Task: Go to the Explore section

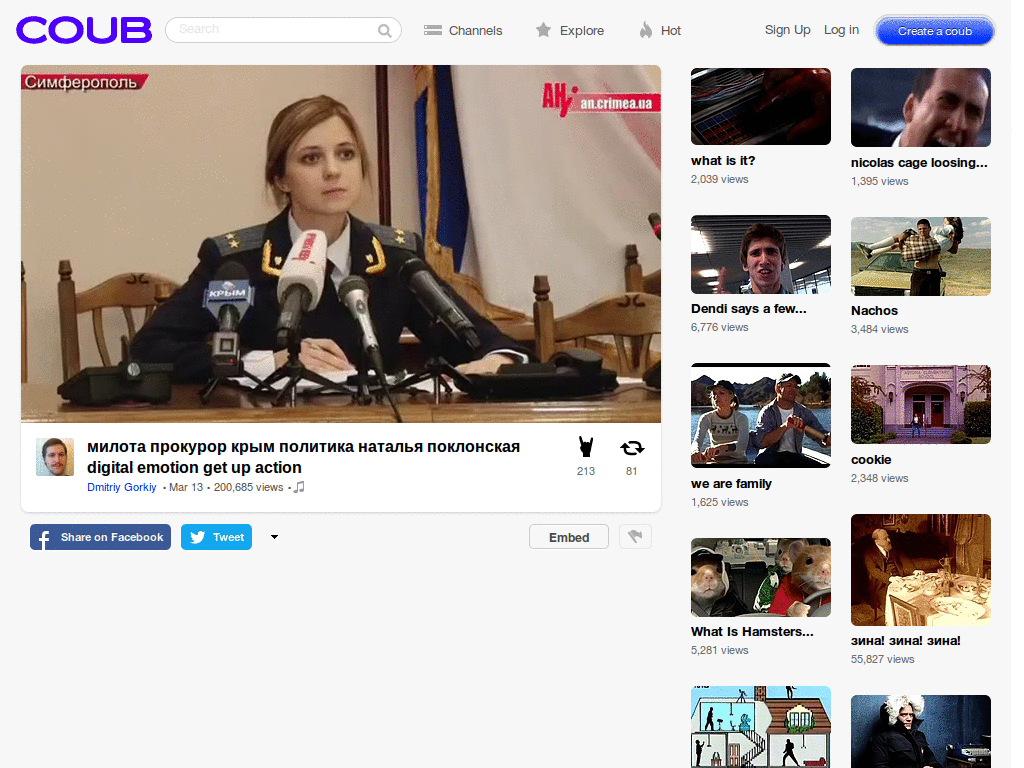Action: click(x=570, y=30)
